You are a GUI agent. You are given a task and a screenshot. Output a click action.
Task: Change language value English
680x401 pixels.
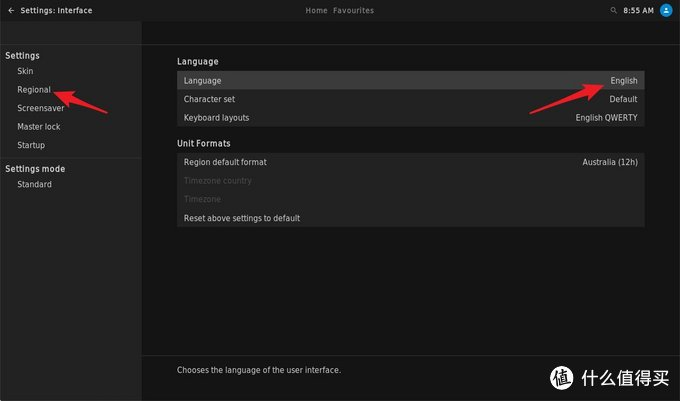623,80
